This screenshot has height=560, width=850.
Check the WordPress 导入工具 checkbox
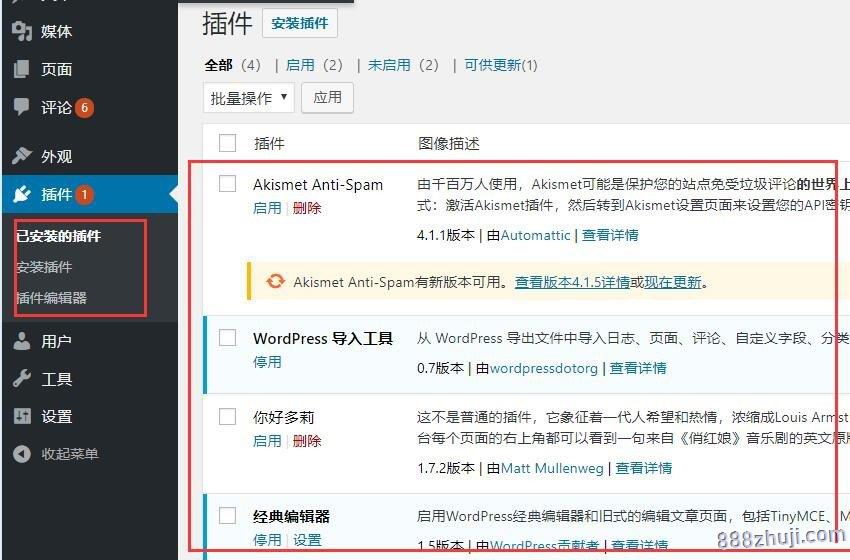[x=228, y=337]
